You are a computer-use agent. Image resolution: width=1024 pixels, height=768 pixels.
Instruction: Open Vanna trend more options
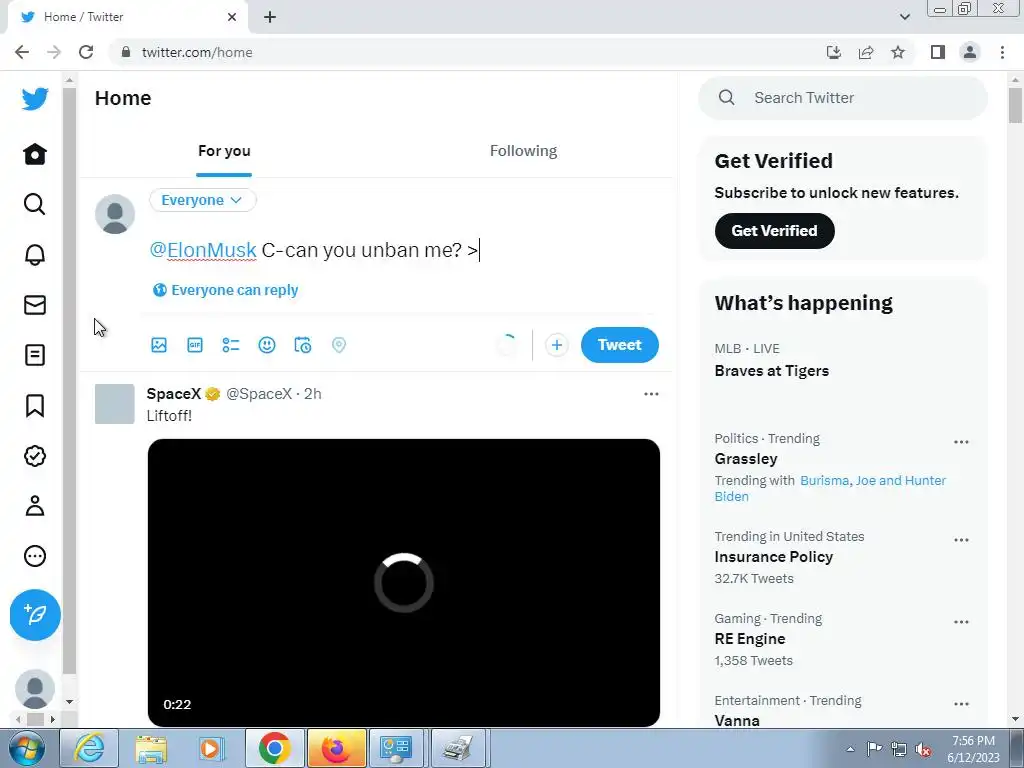961,704
